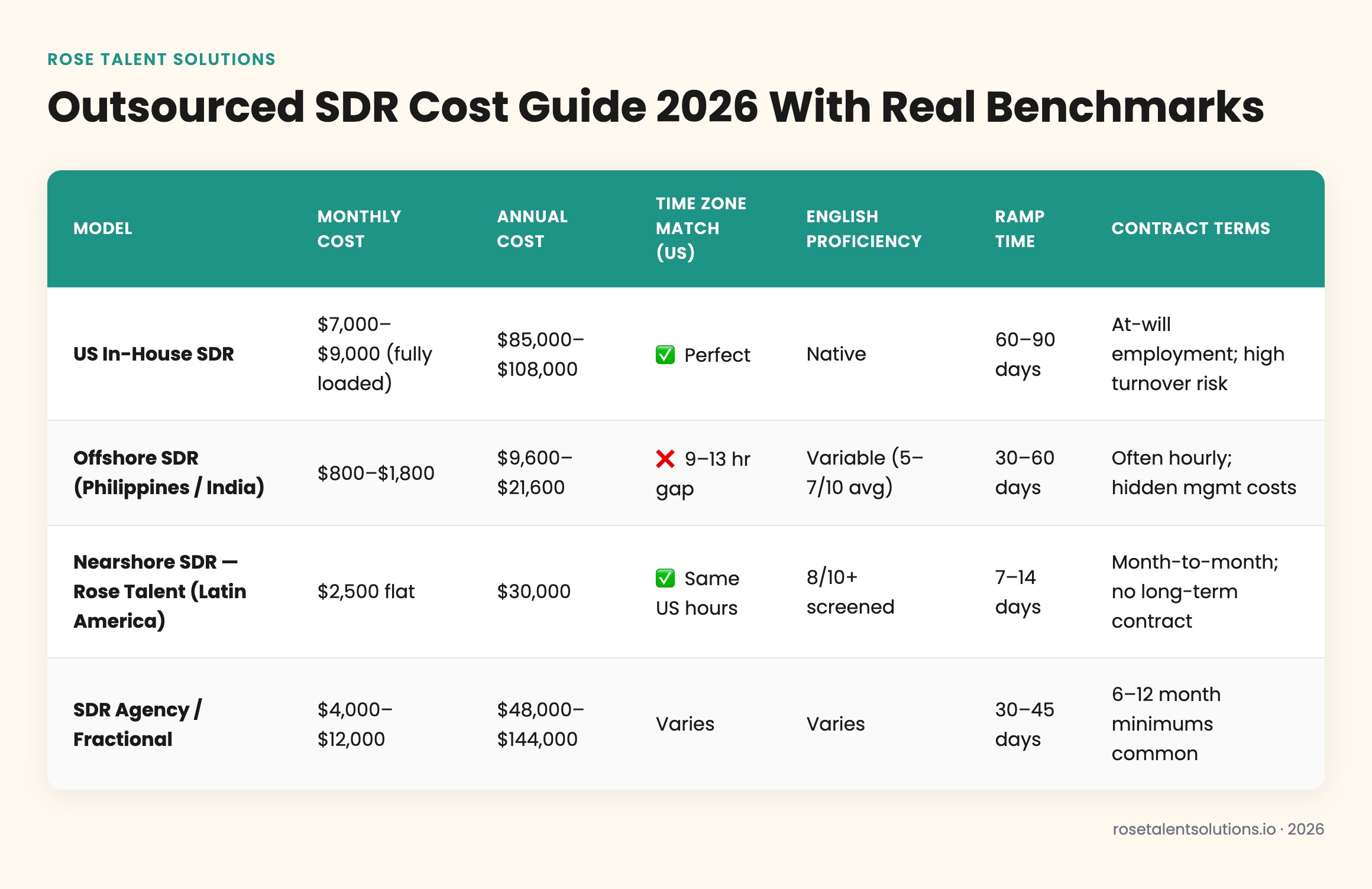The height and width of the screenshot is (889, 1372).
Task: Click the 8/10+ screened cell
Action: (850, 592)
